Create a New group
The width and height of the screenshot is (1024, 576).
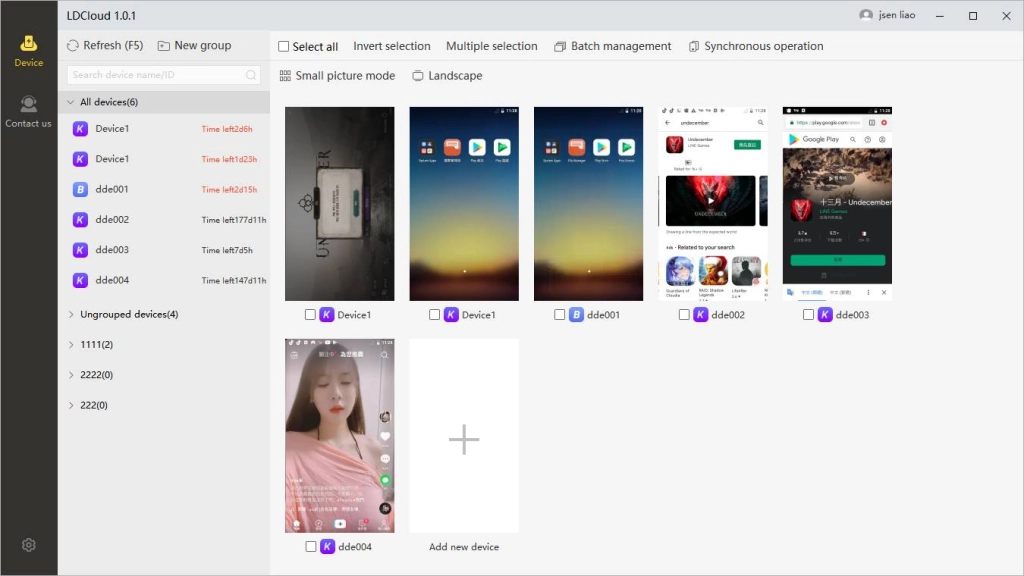pyautogui.click(x=196, y=45)
